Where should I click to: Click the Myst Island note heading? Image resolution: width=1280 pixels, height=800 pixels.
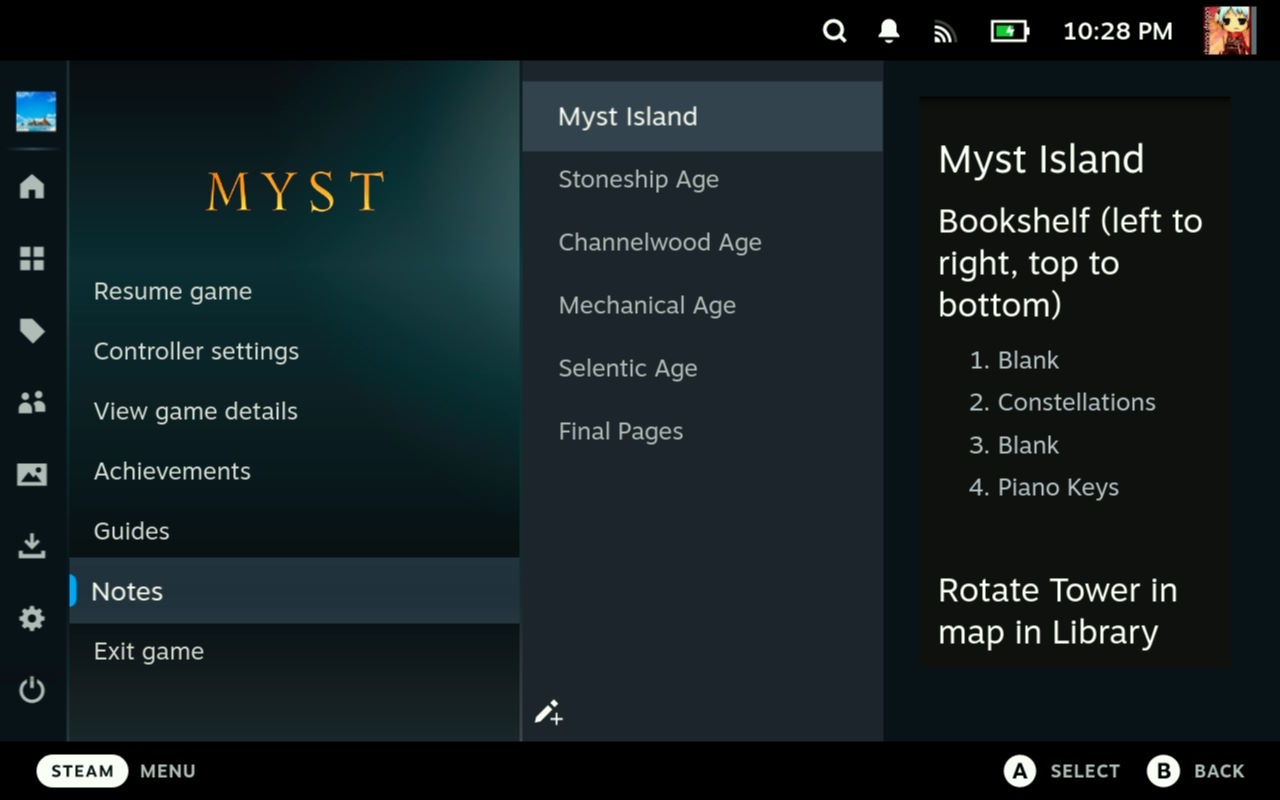click(1041, 159)
